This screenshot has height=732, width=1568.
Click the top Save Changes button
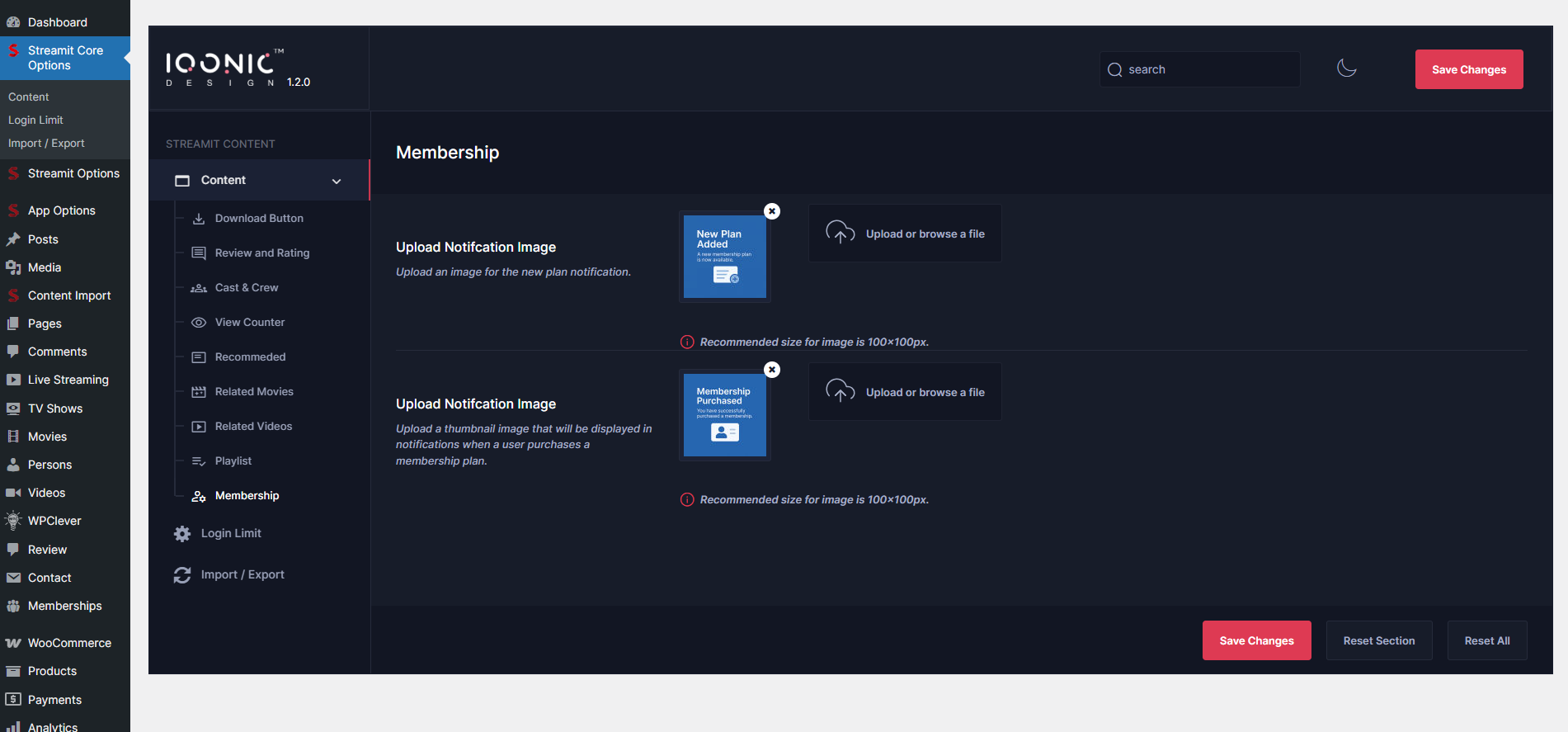pyautogui.click(x=1468, y=69)
